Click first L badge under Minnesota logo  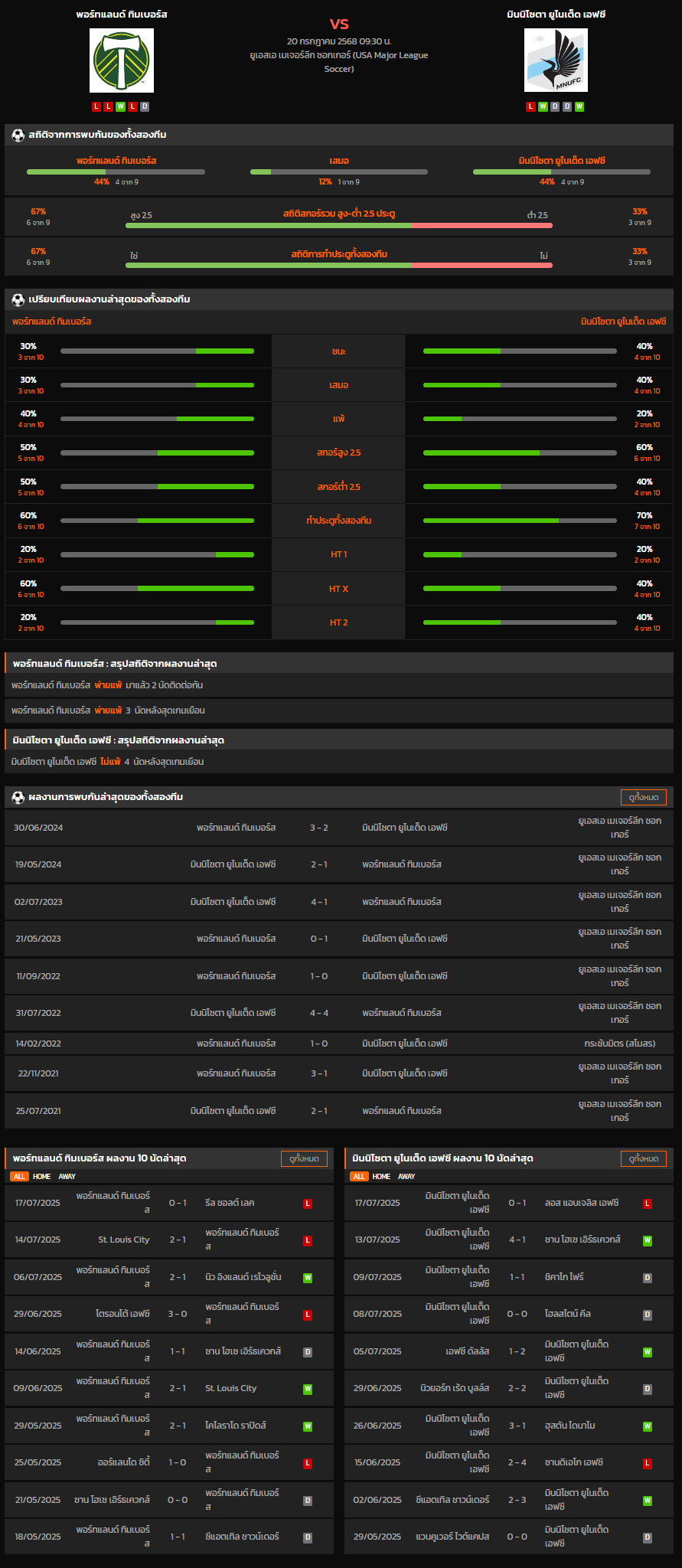click(530, 106)
